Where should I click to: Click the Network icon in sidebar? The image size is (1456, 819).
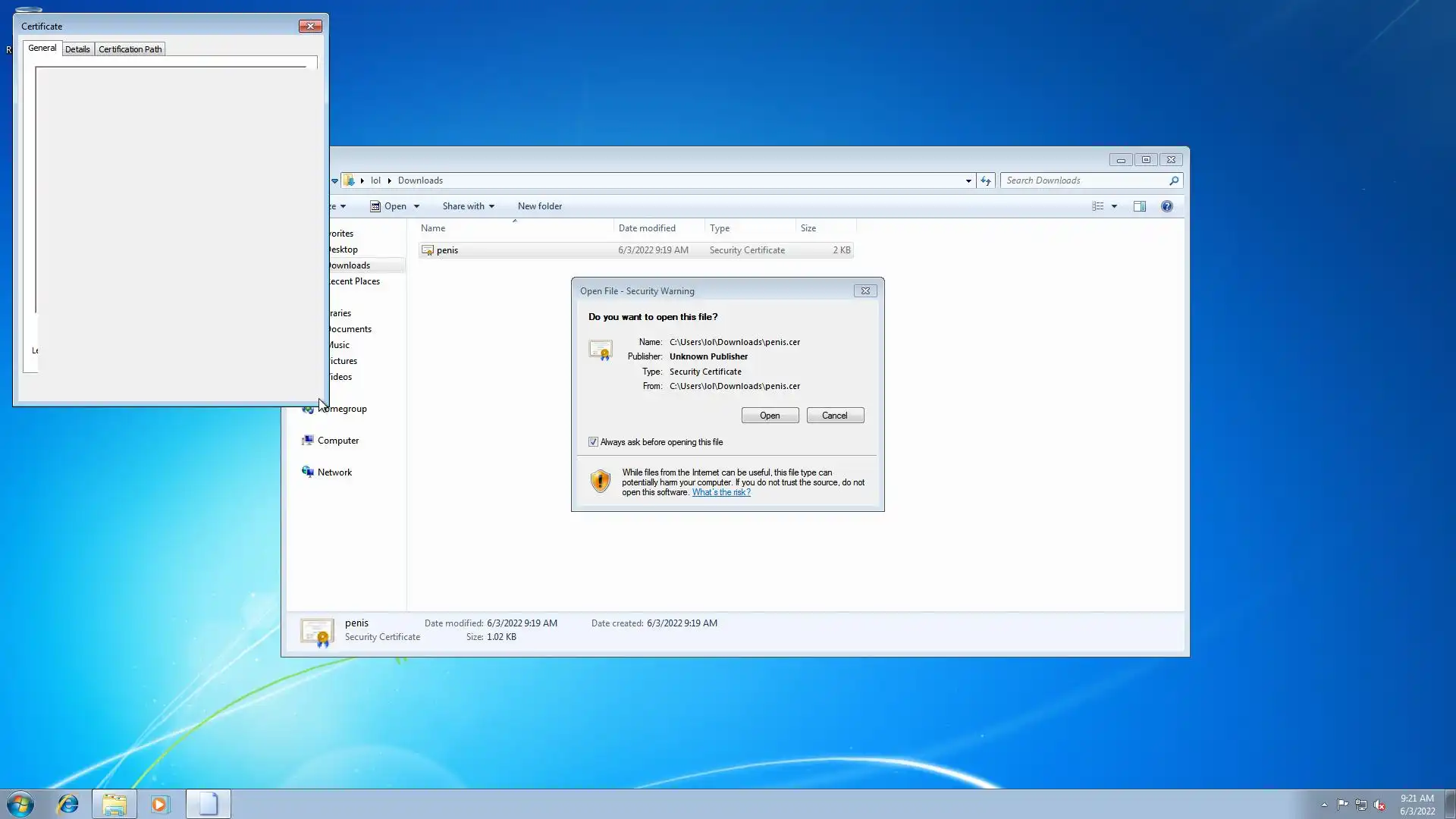(x=308, y=472)
